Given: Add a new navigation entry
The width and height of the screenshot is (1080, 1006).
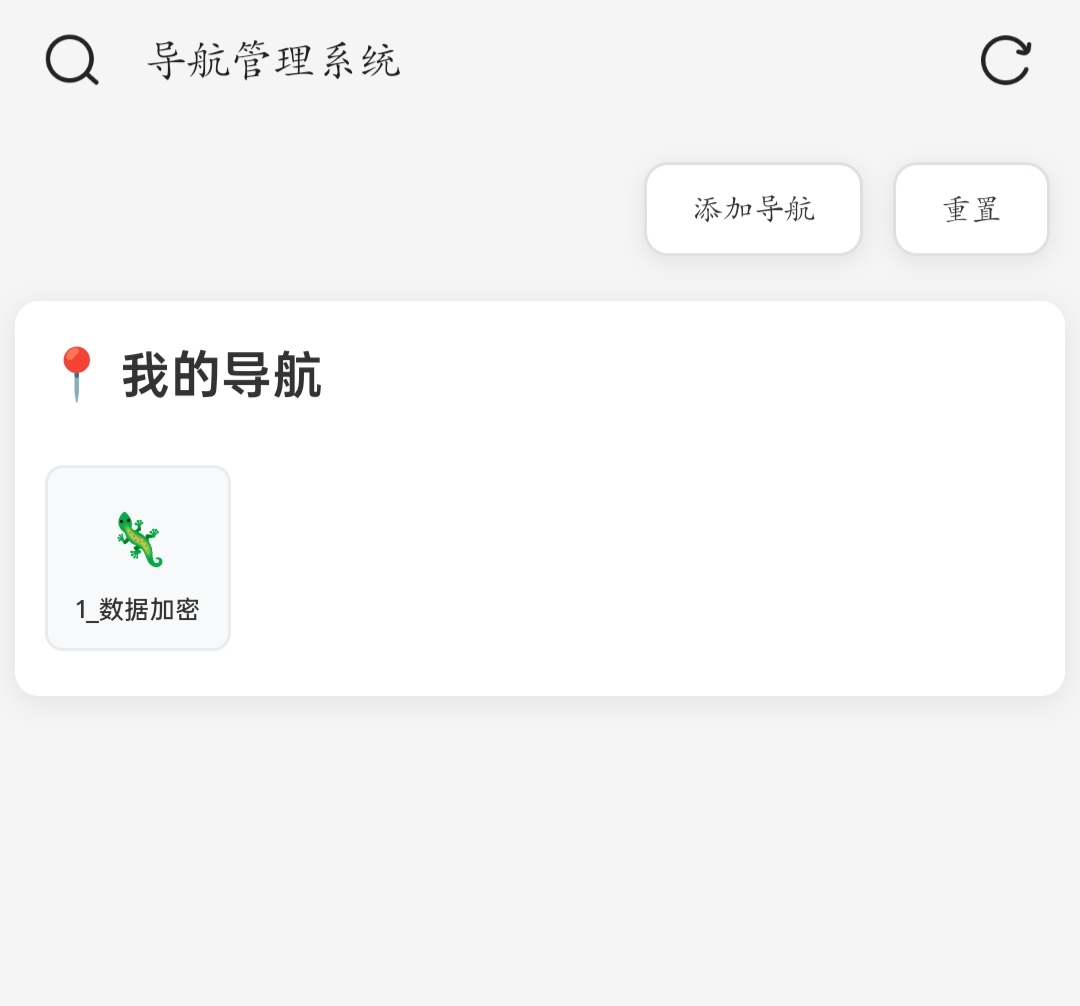Looking at the screenshot, I should point(754,209).
